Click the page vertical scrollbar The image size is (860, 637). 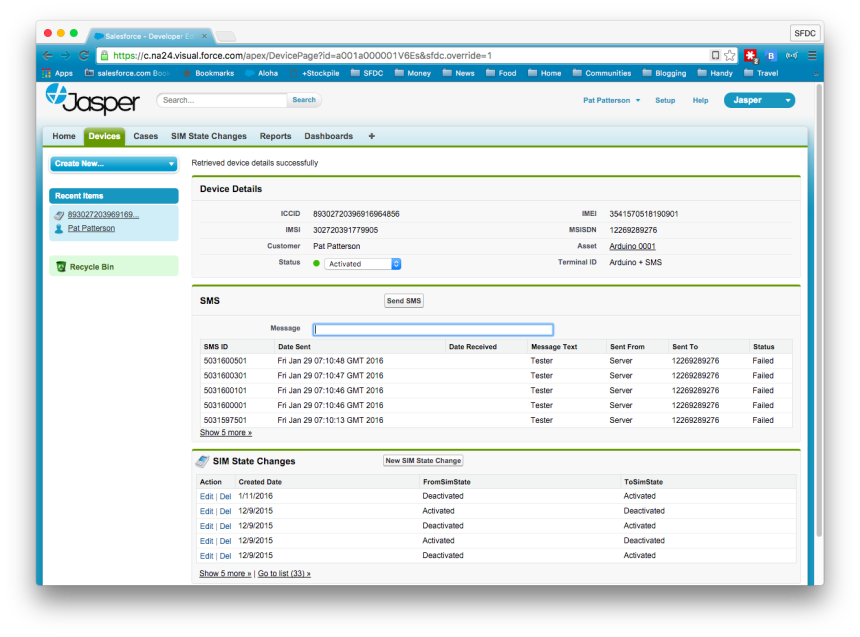click(x=819, y=310)
